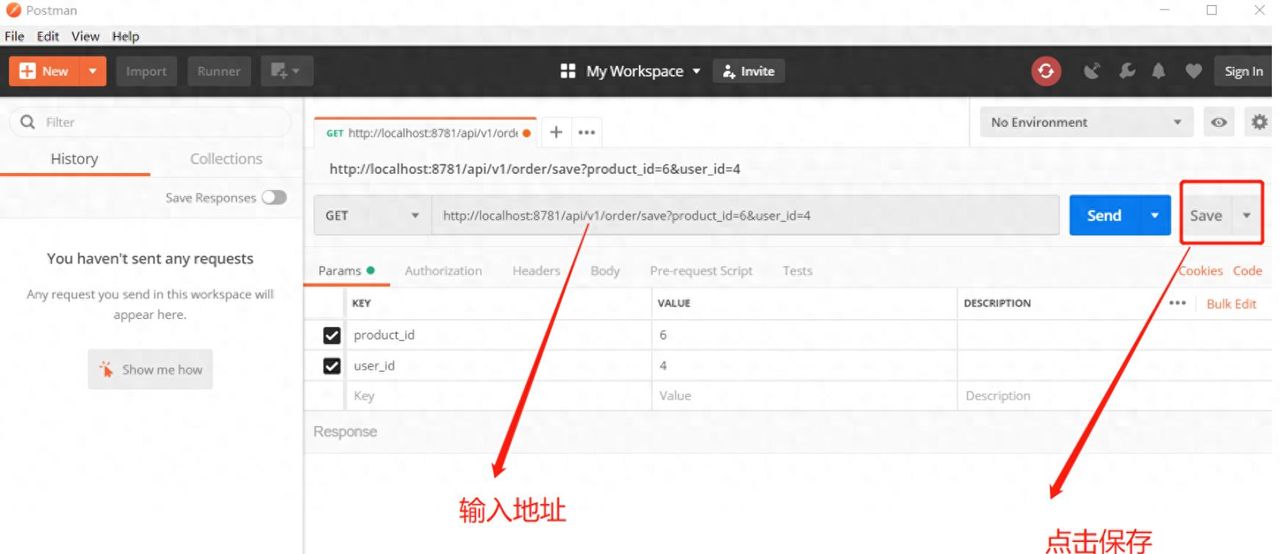This screenshot has height=554, width=1280.
Task: Click the request name URL title text
Action: pos(535,169)
